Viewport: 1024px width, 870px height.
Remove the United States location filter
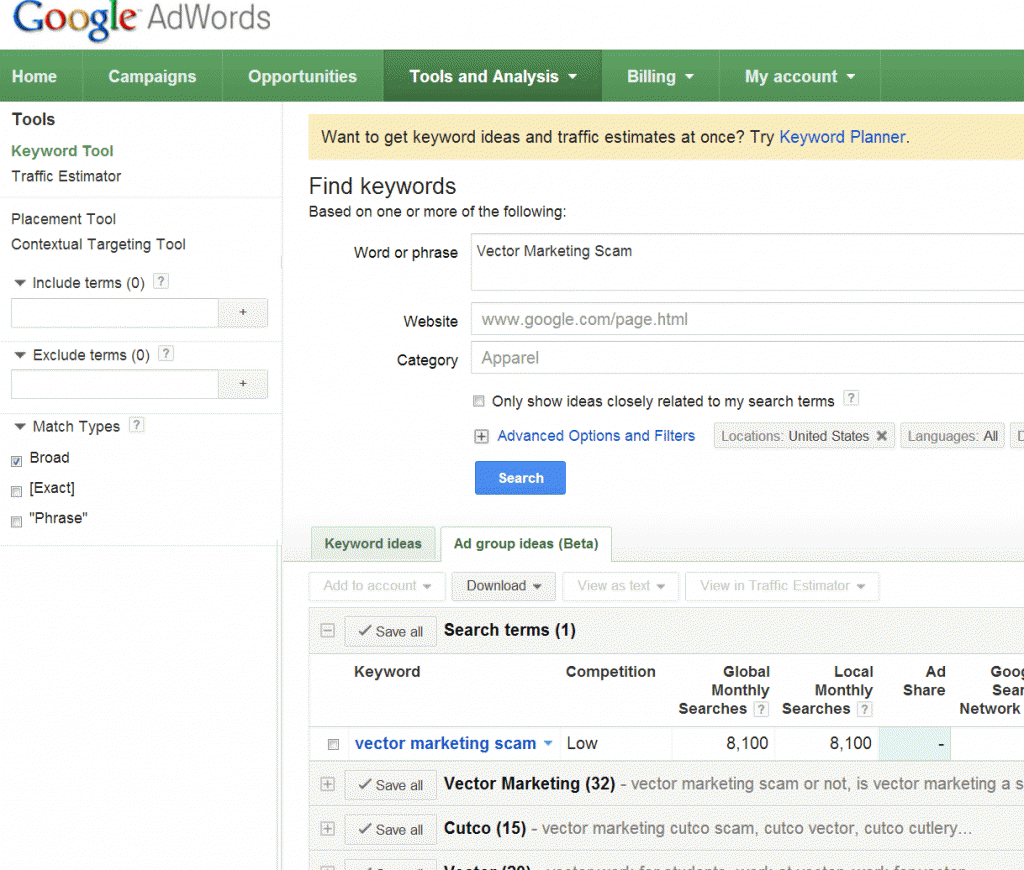(881, 436)
